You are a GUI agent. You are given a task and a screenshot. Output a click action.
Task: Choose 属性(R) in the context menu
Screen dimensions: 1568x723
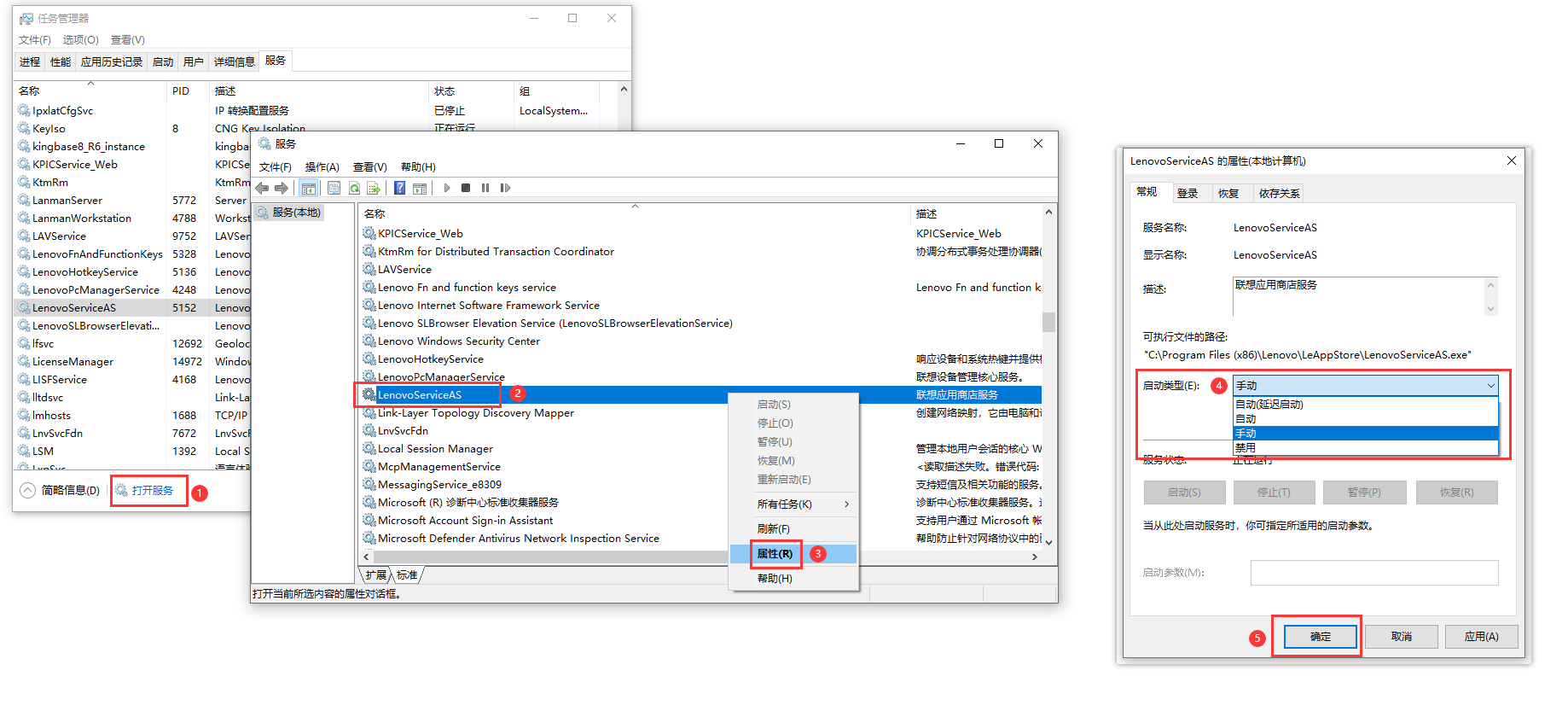793,554
